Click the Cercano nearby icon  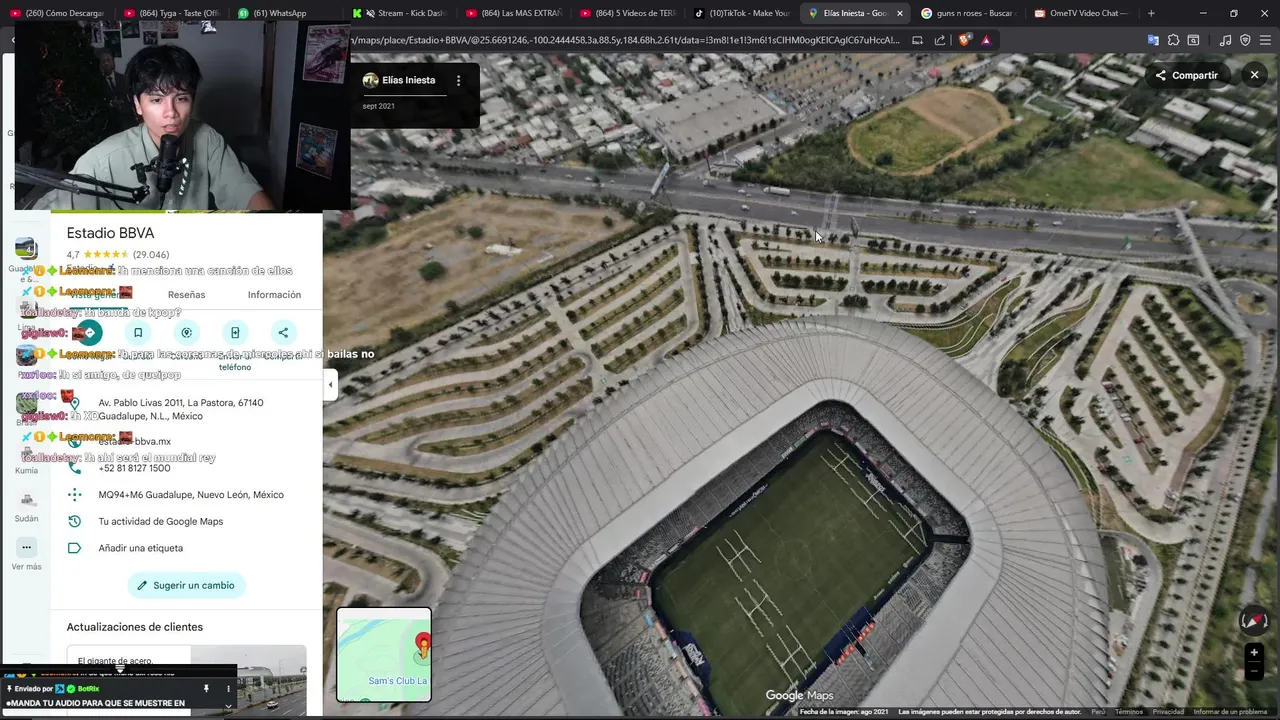[186, 333]
